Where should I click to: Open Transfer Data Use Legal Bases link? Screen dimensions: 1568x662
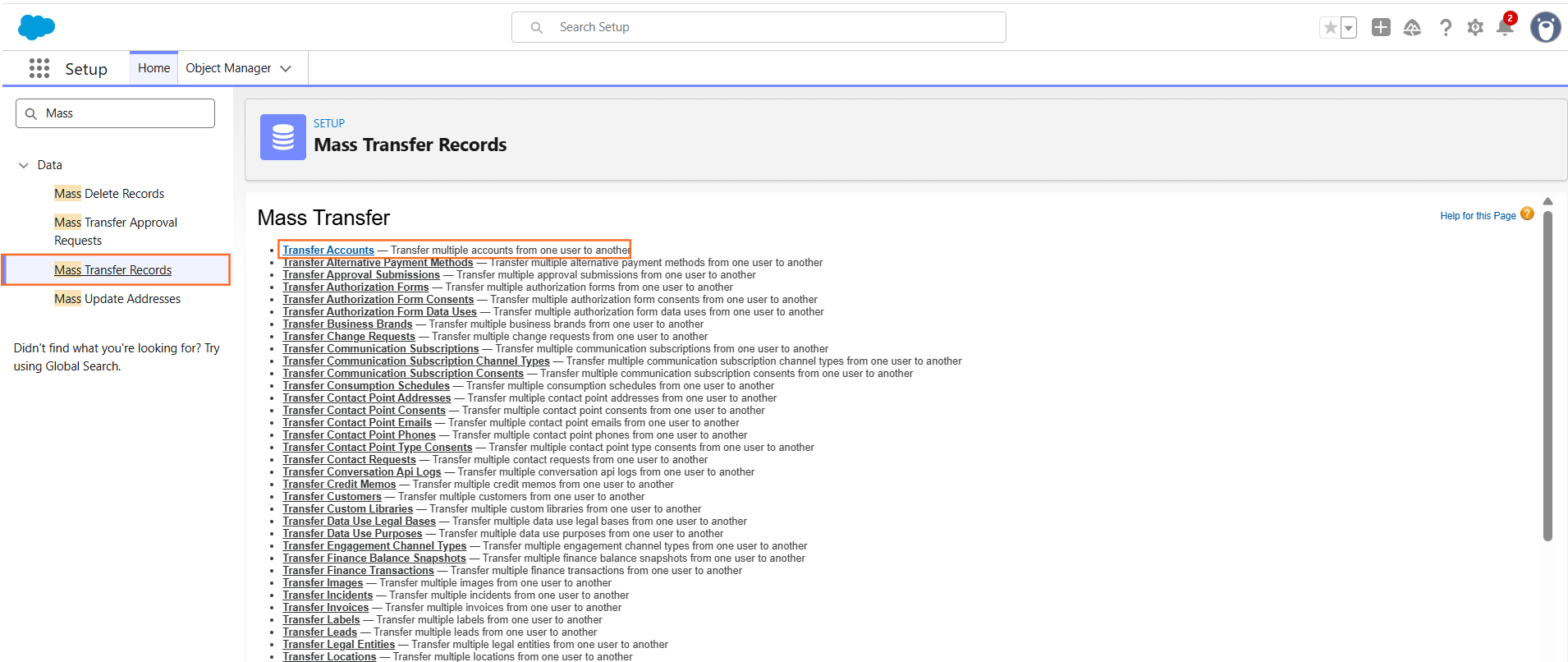[359, 522]
